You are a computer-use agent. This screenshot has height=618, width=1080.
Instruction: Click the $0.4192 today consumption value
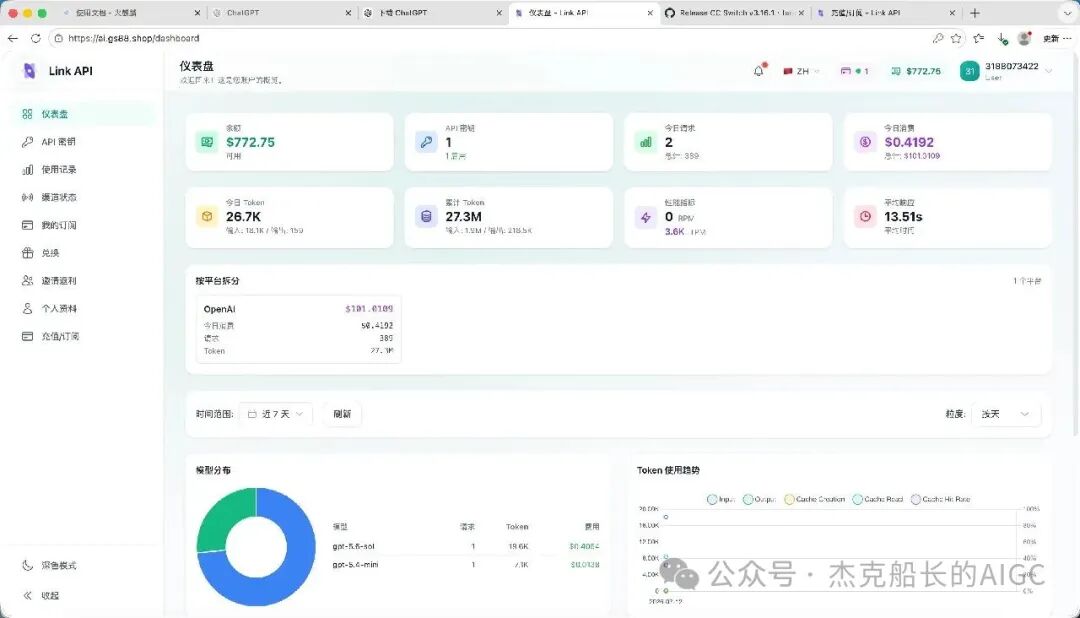coord(909,142)
